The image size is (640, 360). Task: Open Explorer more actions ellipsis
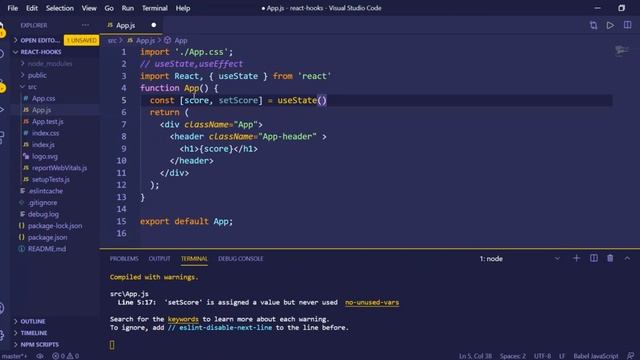85,25
